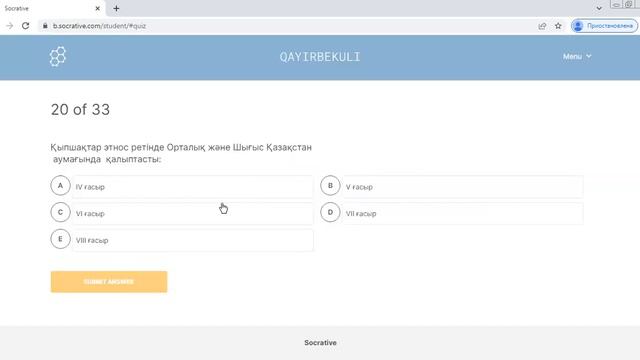Screen dimensions: 640x360
Task: Open a new tab with plus icon
Action: 116,8
